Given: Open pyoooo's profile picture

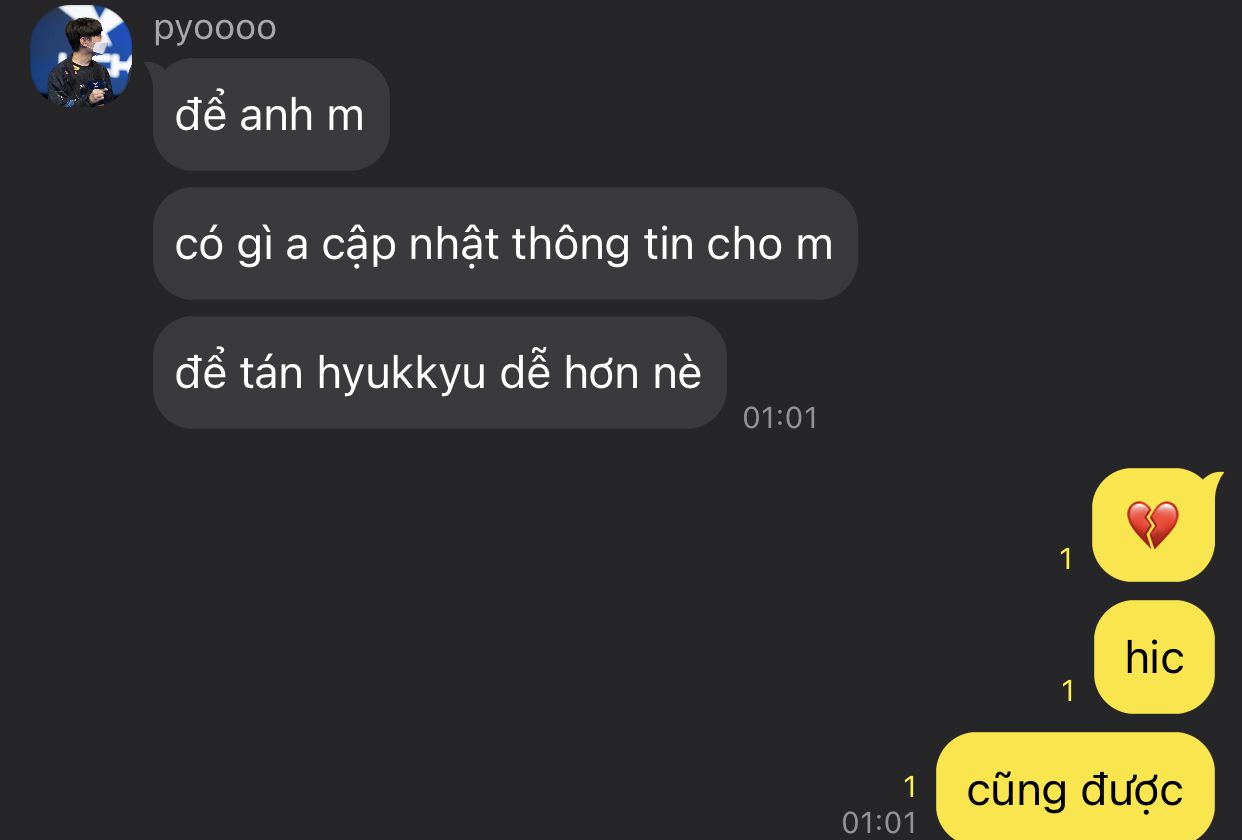Looking at the screenshot, I should pos(81,57).
